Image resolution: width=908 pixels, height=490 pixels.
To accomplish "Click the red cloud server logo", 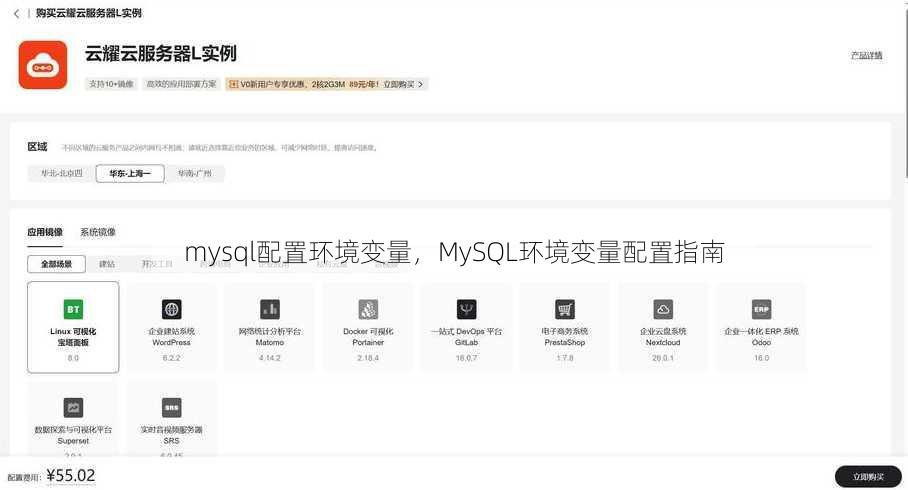I will pos(43,65).
